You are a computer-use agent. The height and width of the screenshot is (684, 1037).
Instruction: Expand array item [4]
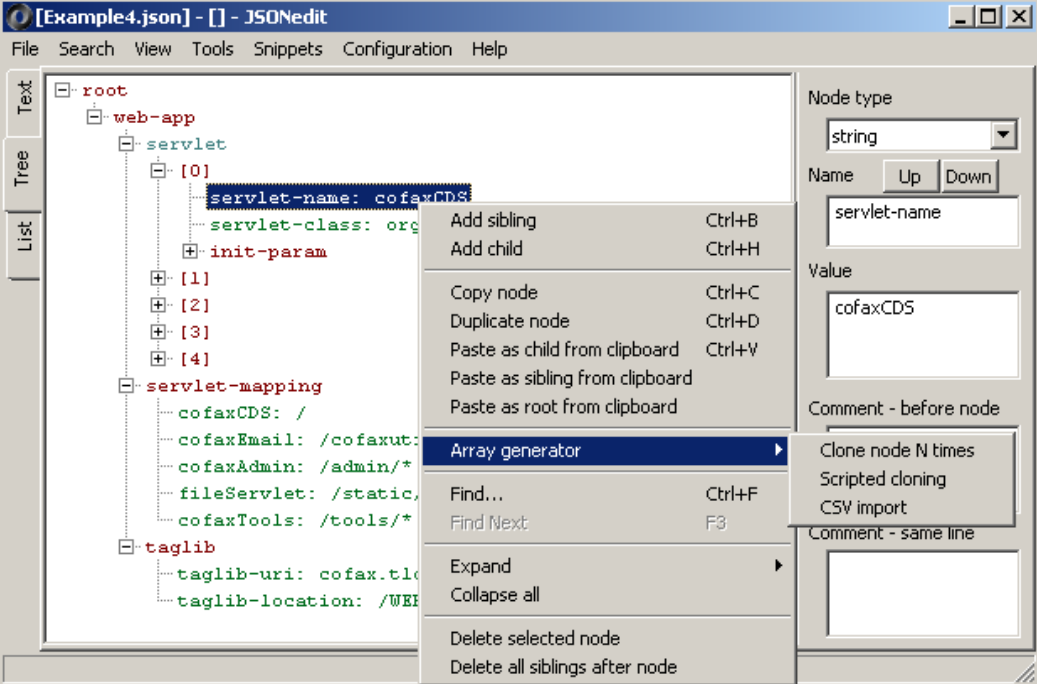point(156,359)
